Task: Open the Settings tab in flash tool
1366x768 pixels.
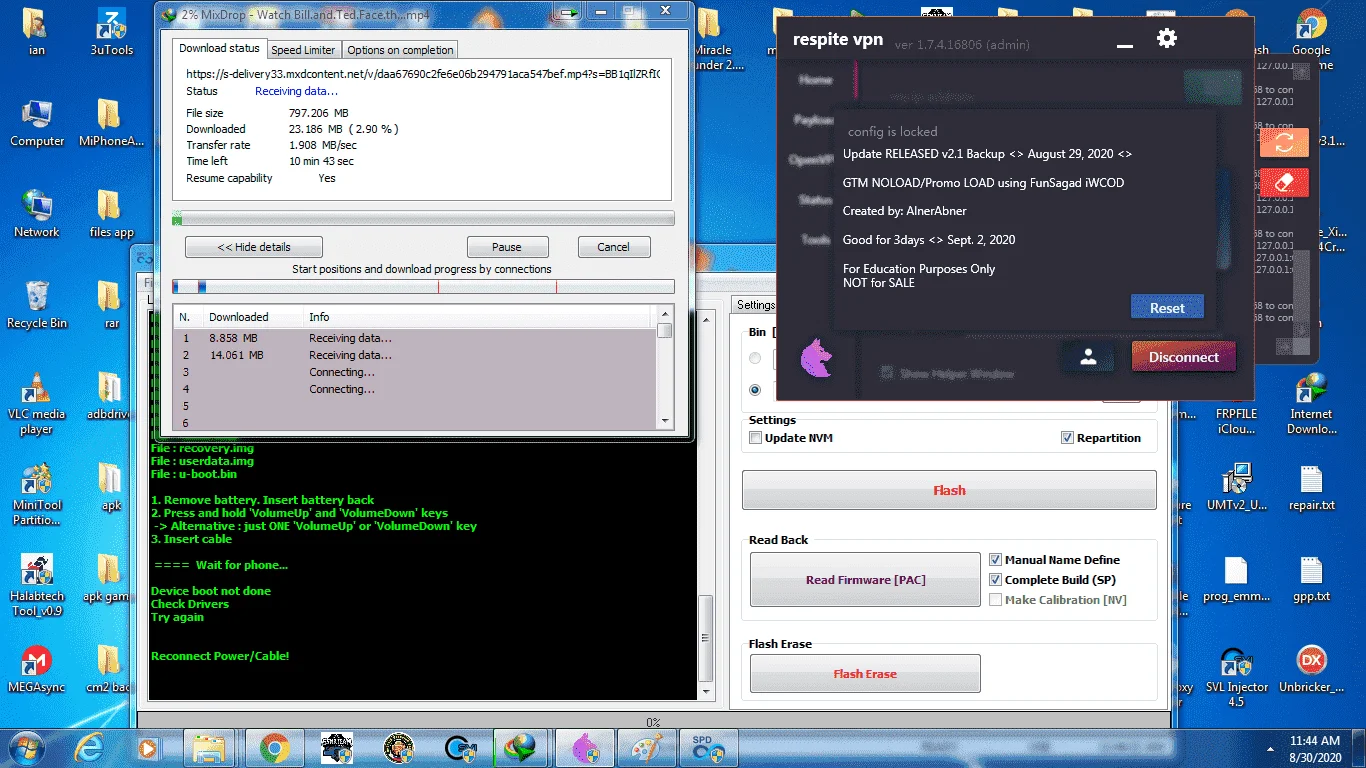Action: (756, 305)
